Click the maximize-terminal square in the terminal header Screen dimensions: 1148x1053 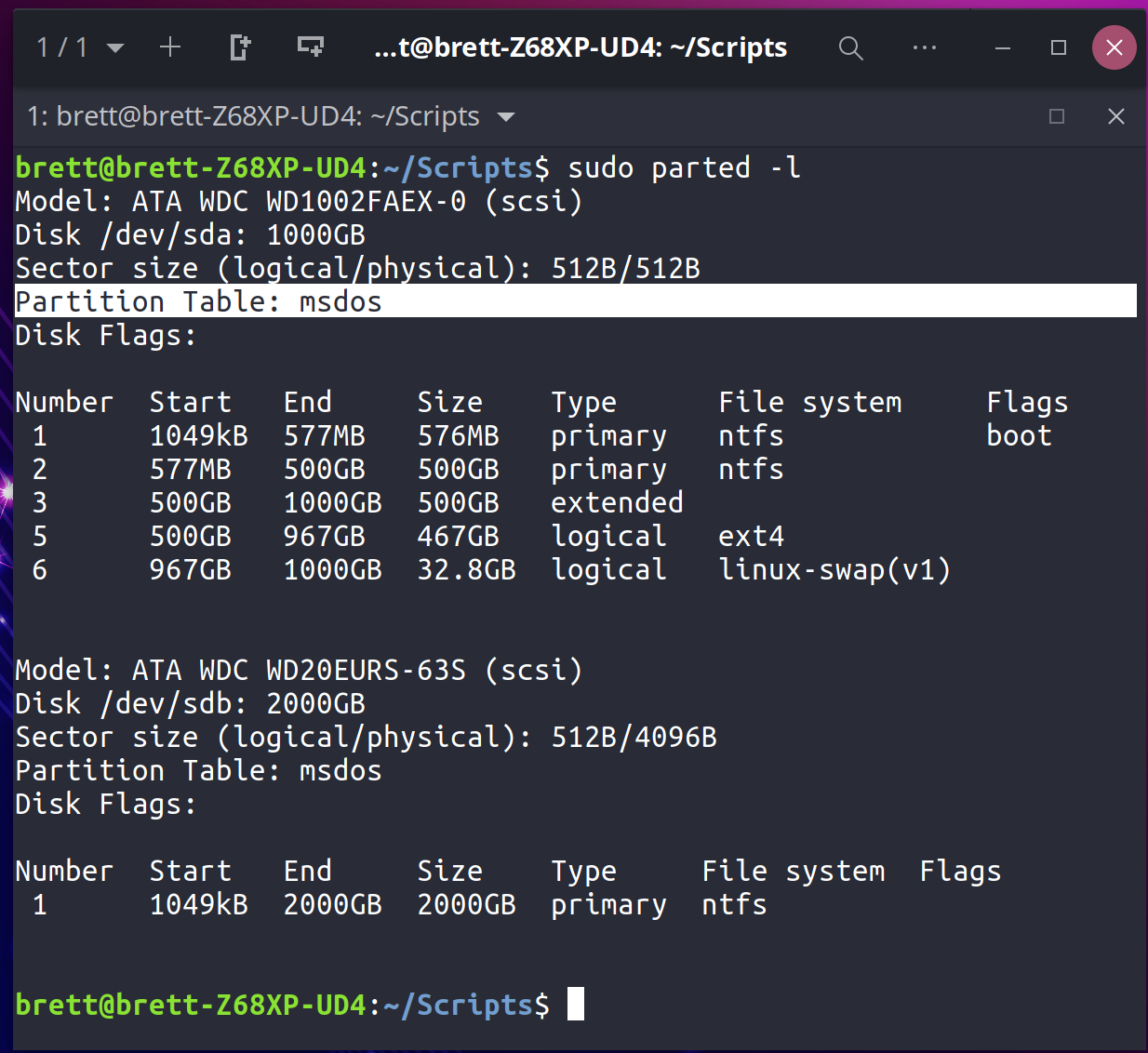[1057, 116]
